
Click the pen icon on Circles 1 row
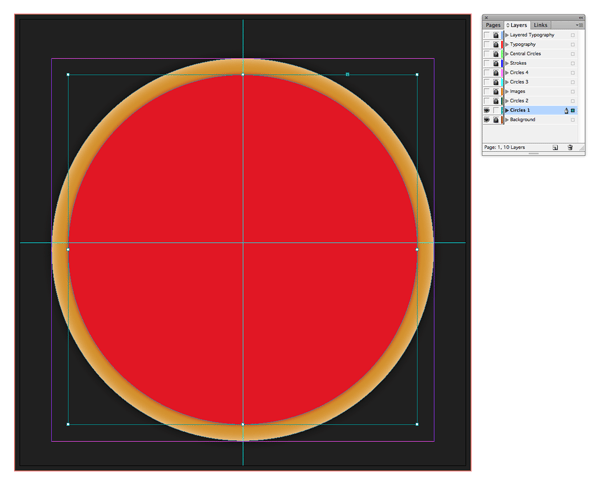point(566,111)
